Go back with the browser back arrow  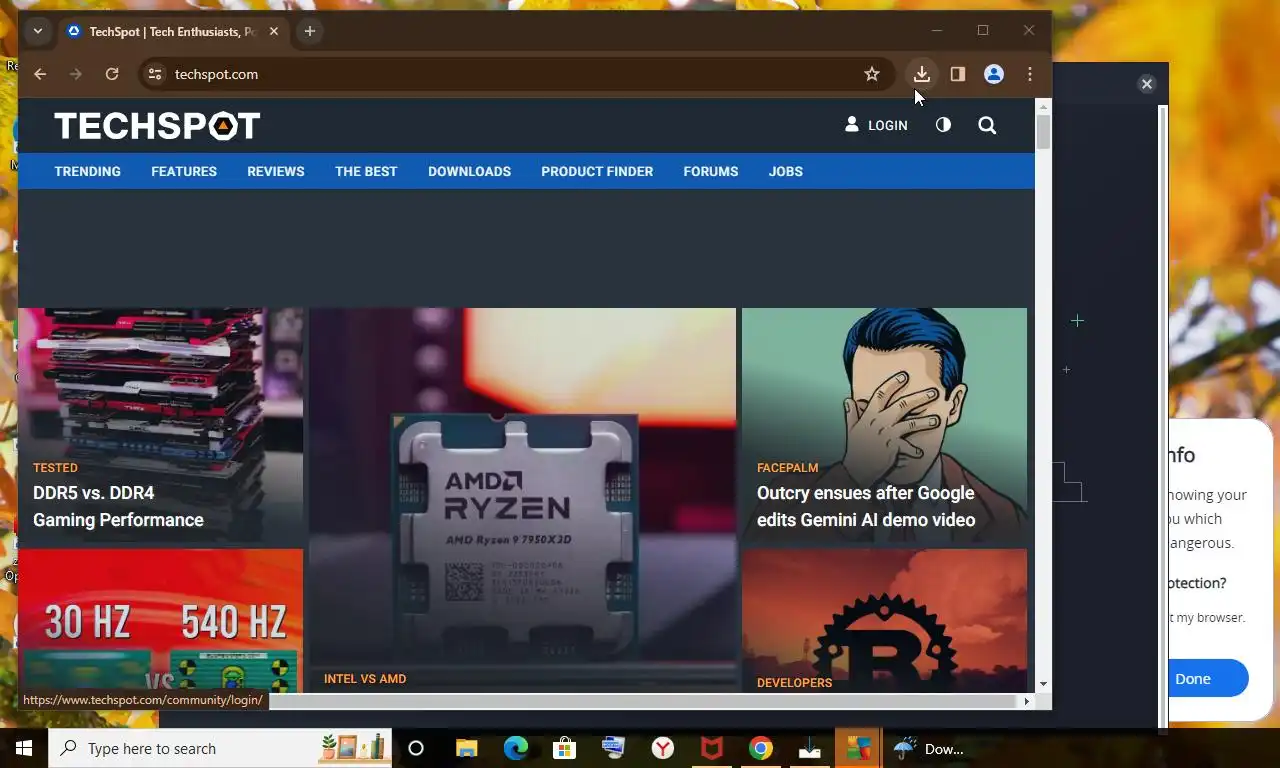[40, 74]
